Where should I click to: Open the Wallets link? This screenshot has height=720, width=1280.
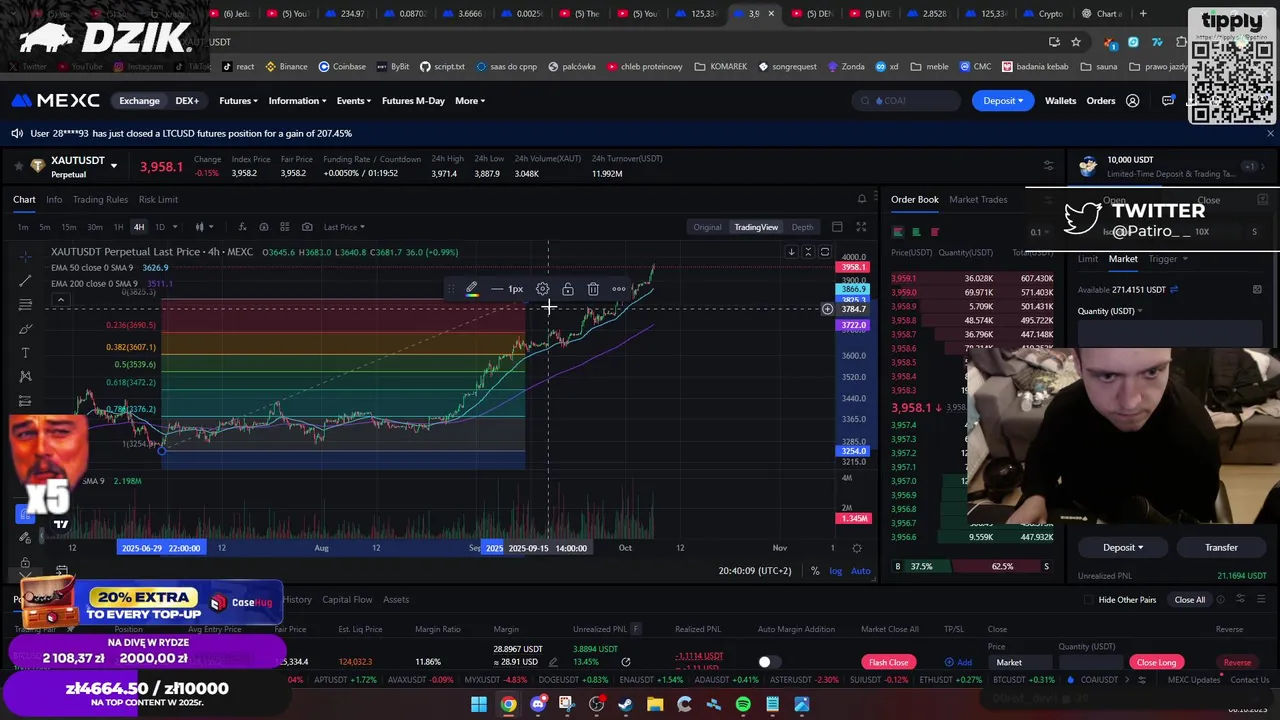pos(1061,101)
